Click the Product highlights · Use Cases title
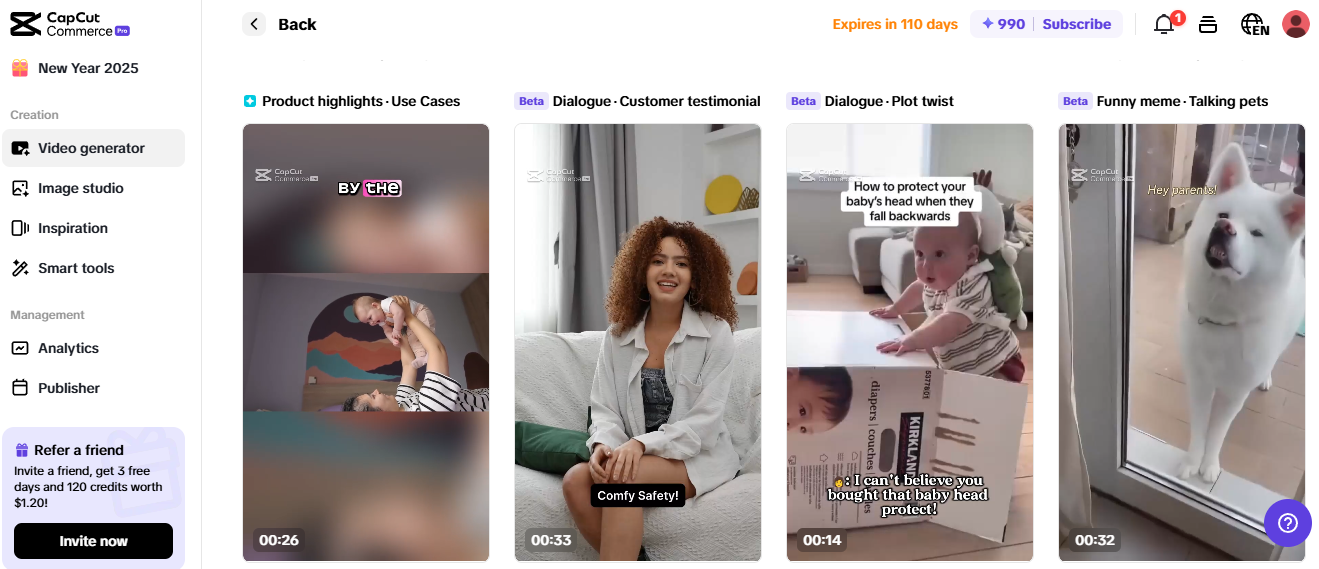 point(361,101)
